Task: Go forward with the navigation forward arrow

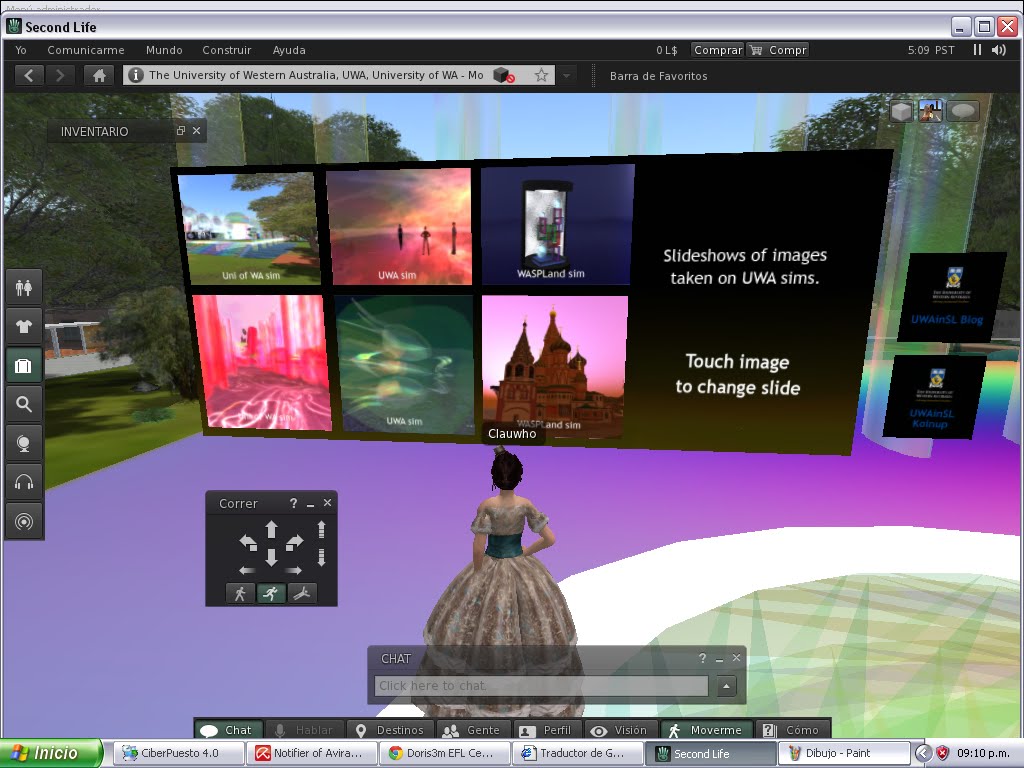Action: point(60,75)
